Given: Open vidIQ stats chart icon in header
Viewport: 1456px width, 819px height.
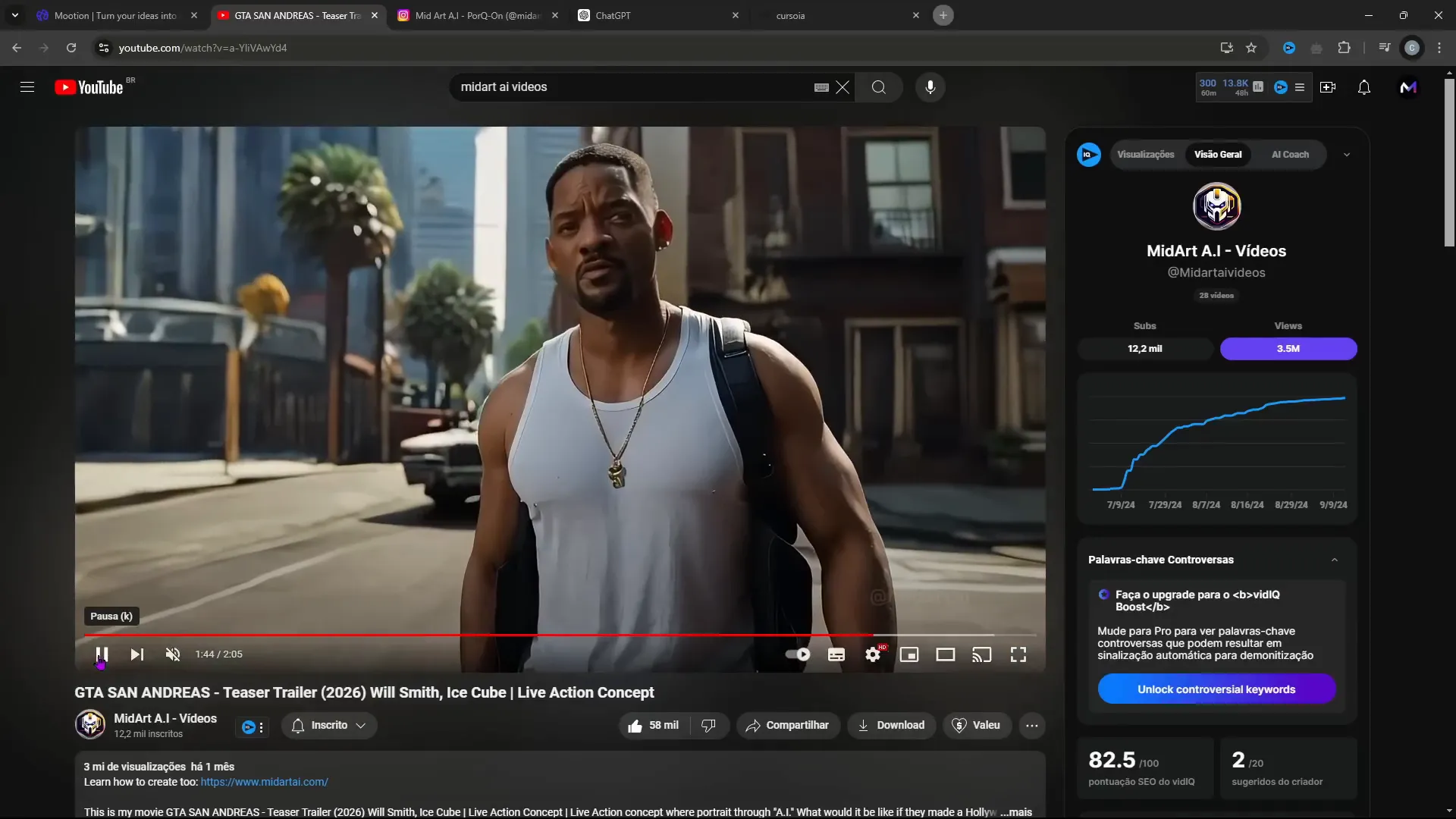Looking at the screenshot, I should coord(1258,87).
